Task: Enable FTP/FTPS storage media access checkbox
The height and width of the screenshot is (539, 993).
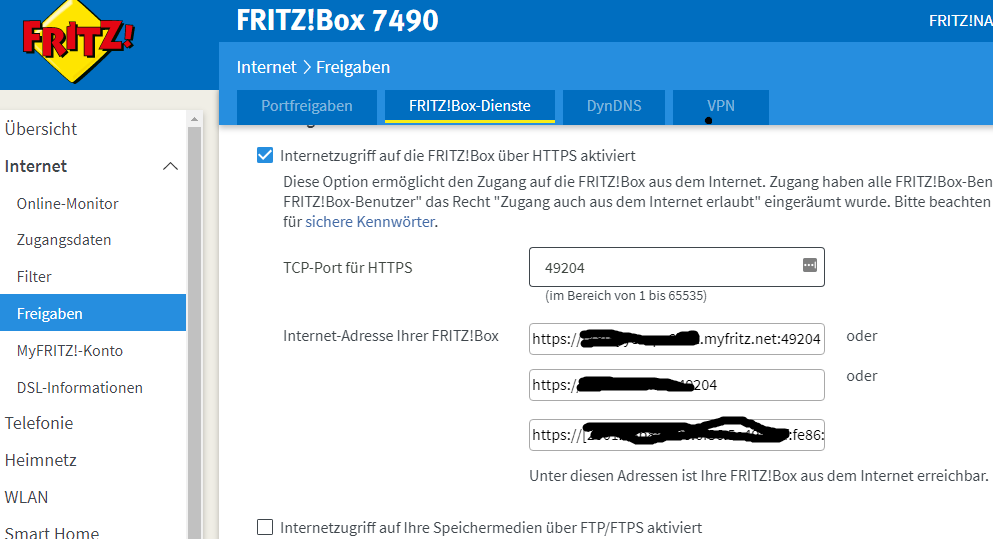Action: [x=265, y=527]
